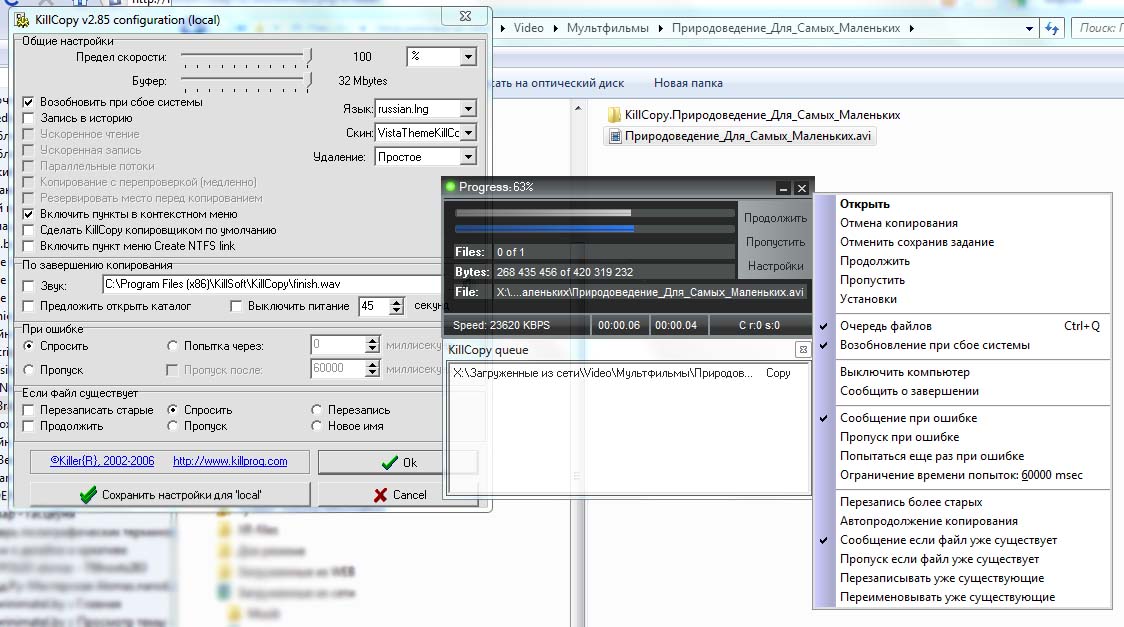Uncheck 'Возобновить при сбое системы' checkbox
1124x627 pixels.
coord(28,102)
